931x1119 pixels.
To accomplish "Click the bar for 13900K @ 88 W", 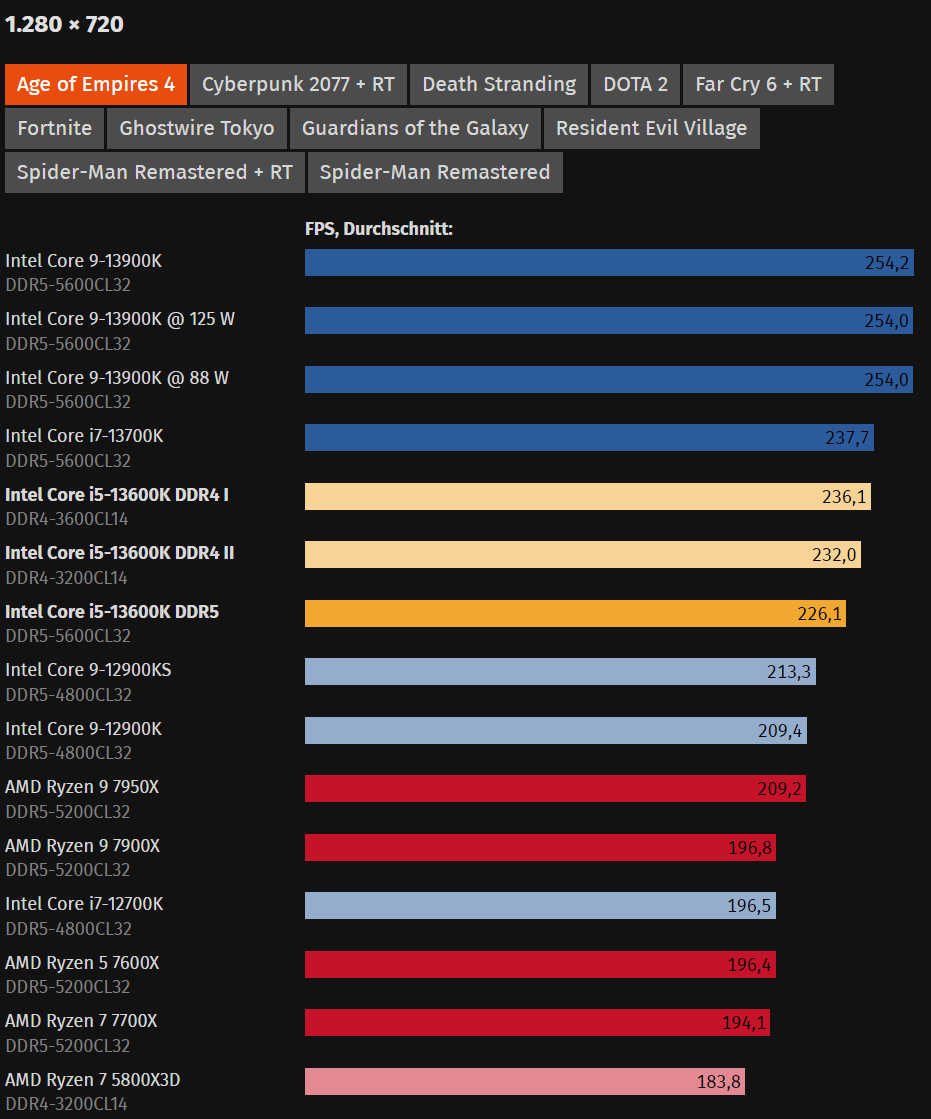I will tap(609, 380).
